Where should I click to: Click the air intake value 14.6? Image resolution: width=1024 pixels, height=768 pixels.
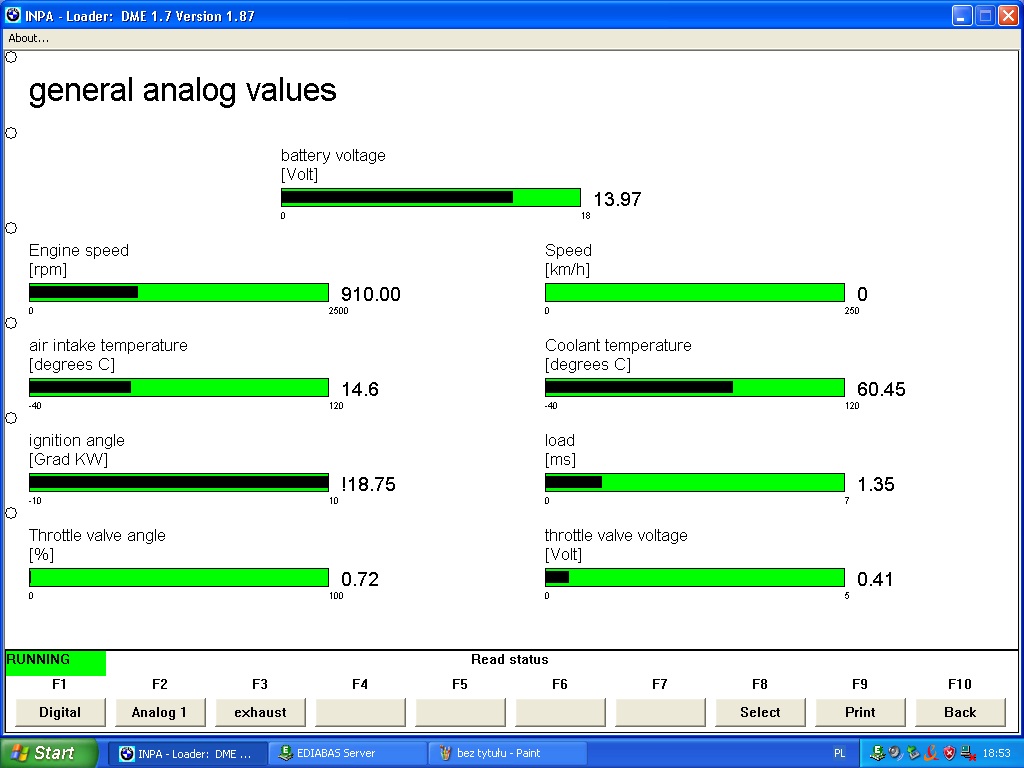pyautogui.click(x=360, y=389)
